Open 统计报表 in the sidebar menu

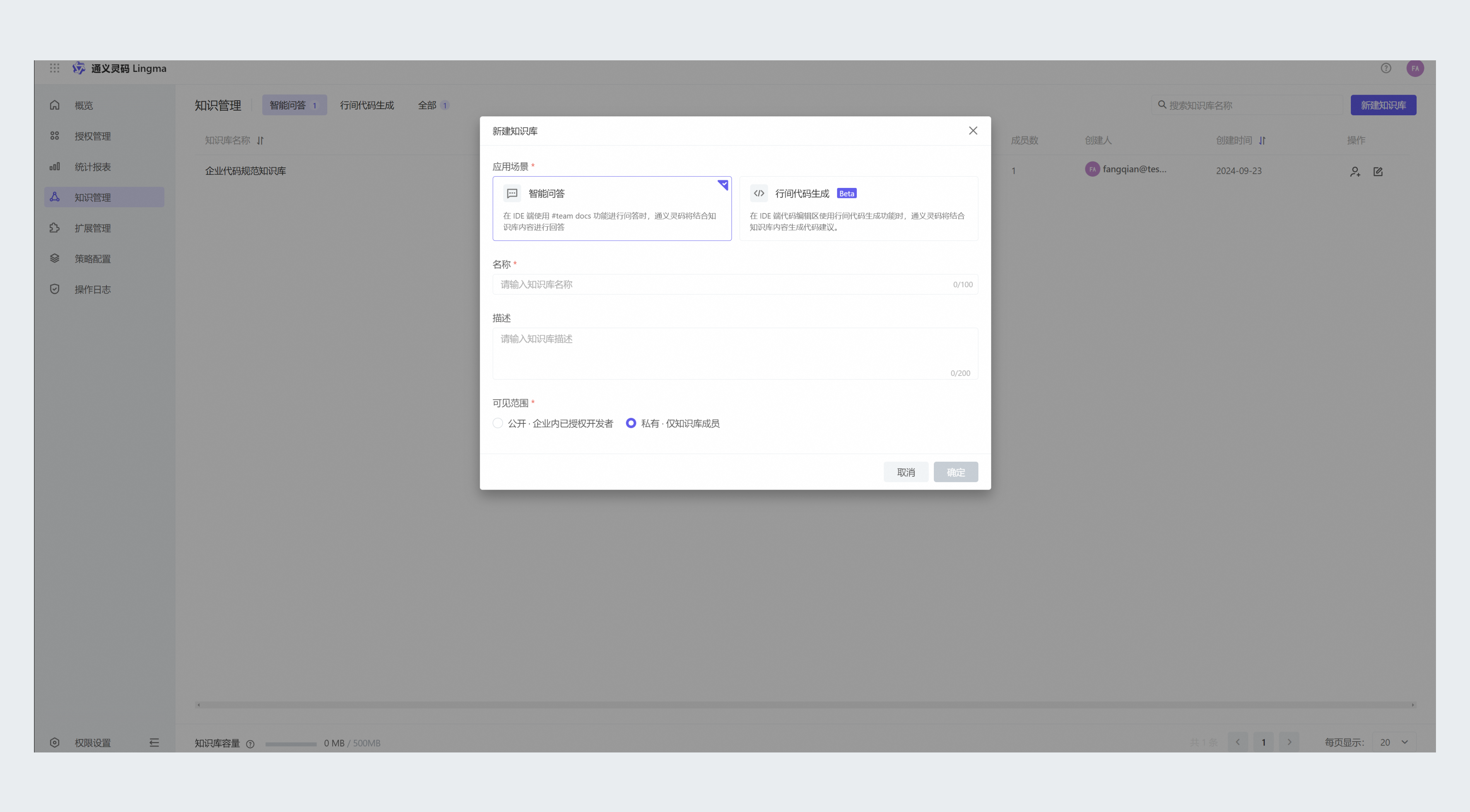click(x=92, y=167)
